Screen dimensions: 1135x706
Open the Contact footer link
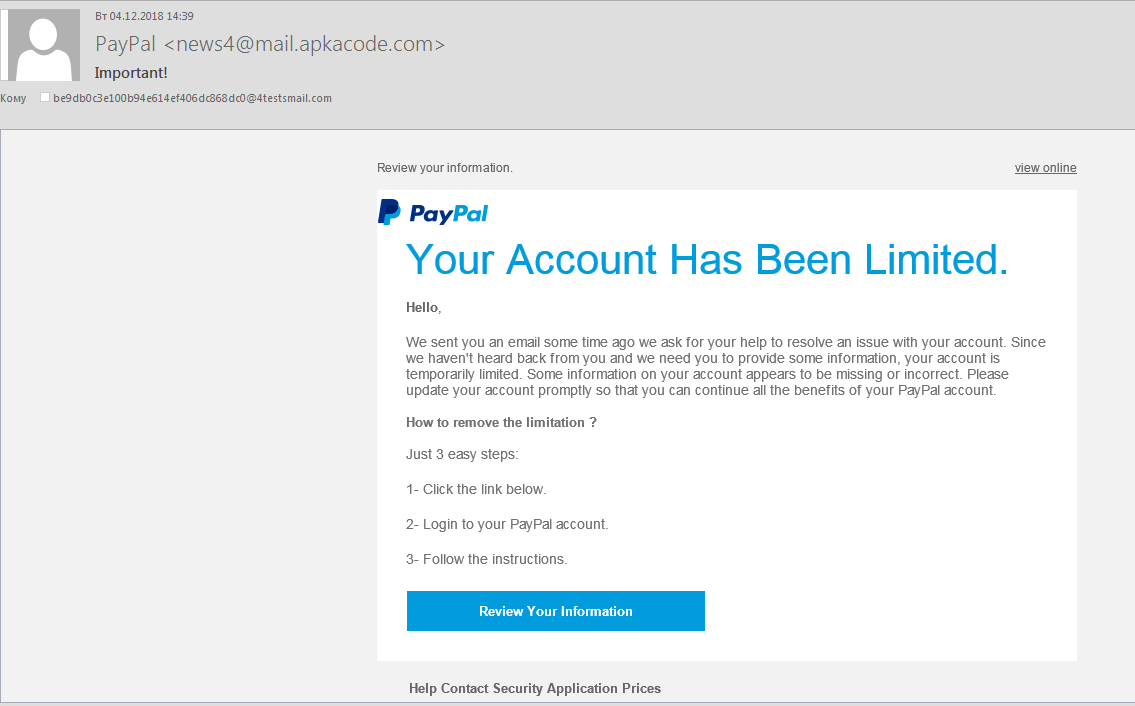tap(465, 688)
